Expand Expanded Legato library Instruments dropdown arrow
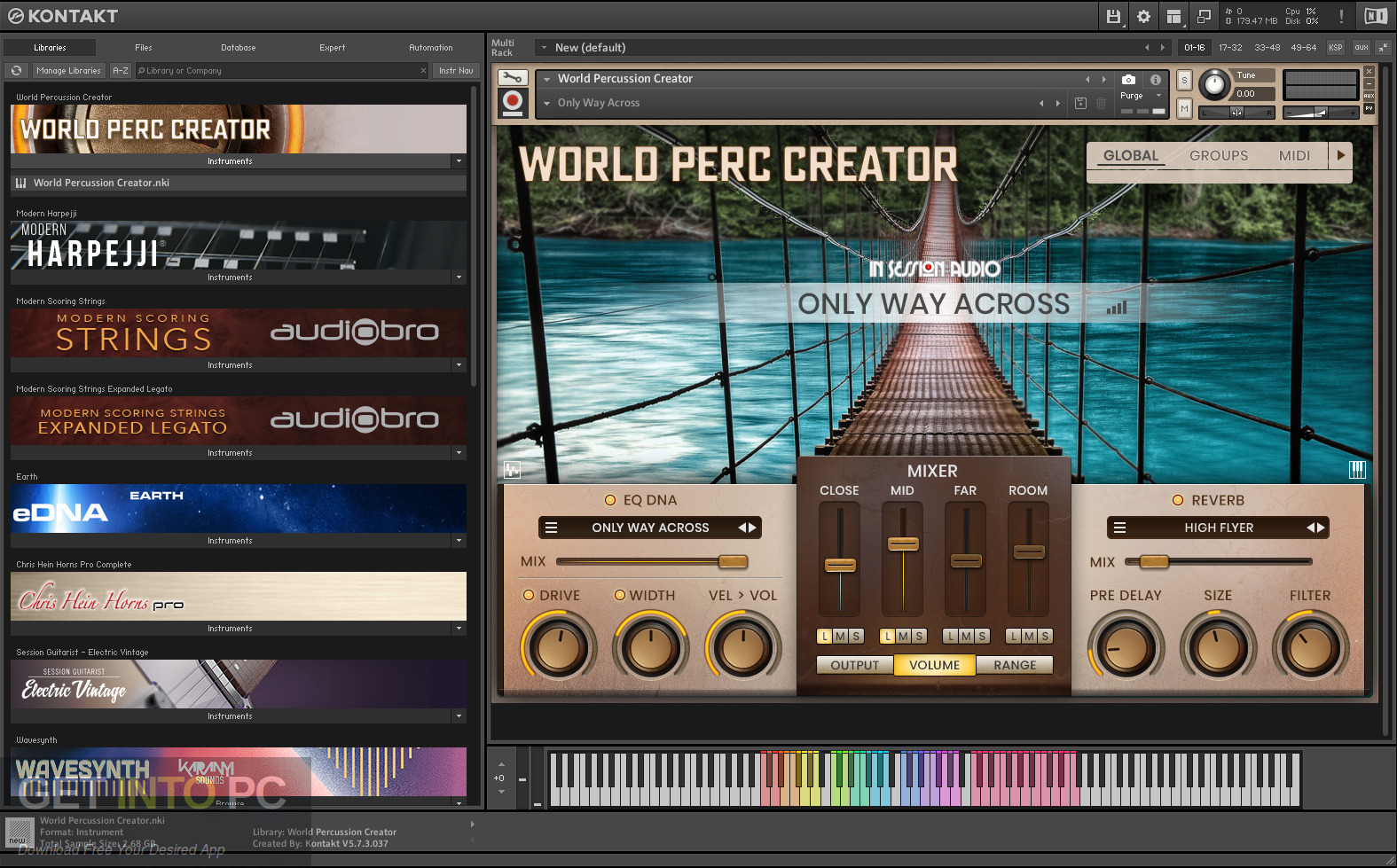1397x868 pixels. [459, 453]
